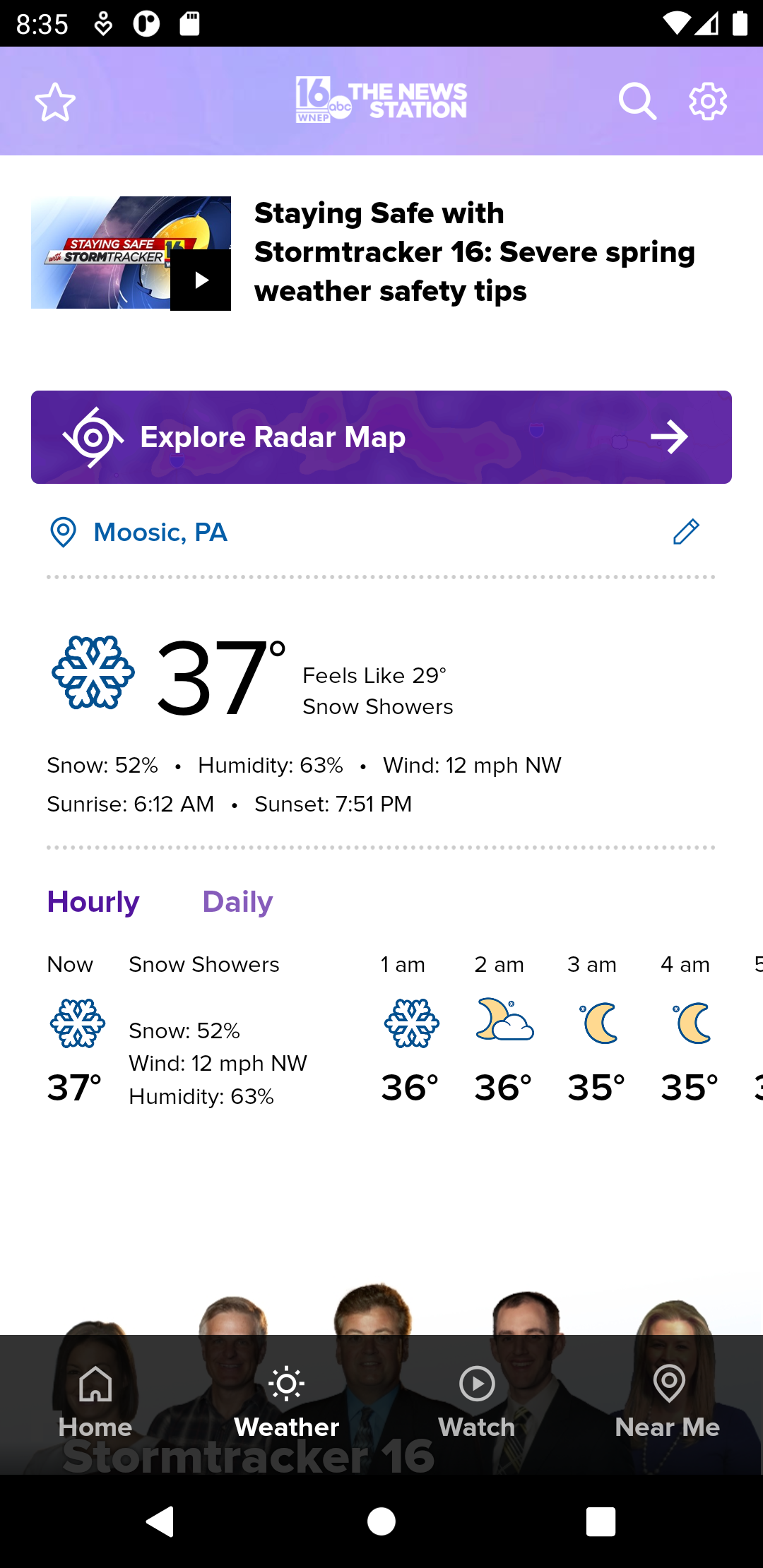Select the Hourly forecast tab
The image size is (763, 1568).
[x=93, y=902]
